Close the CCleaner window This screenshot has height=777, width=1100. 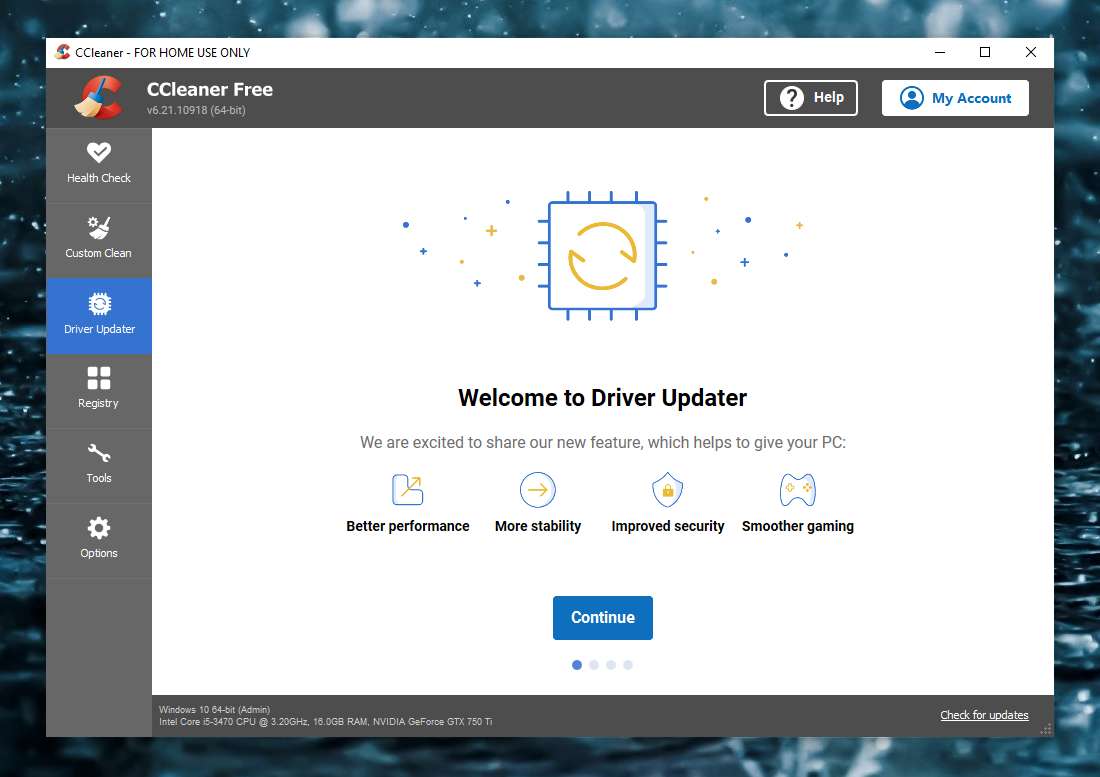(x=1031, y=53)
